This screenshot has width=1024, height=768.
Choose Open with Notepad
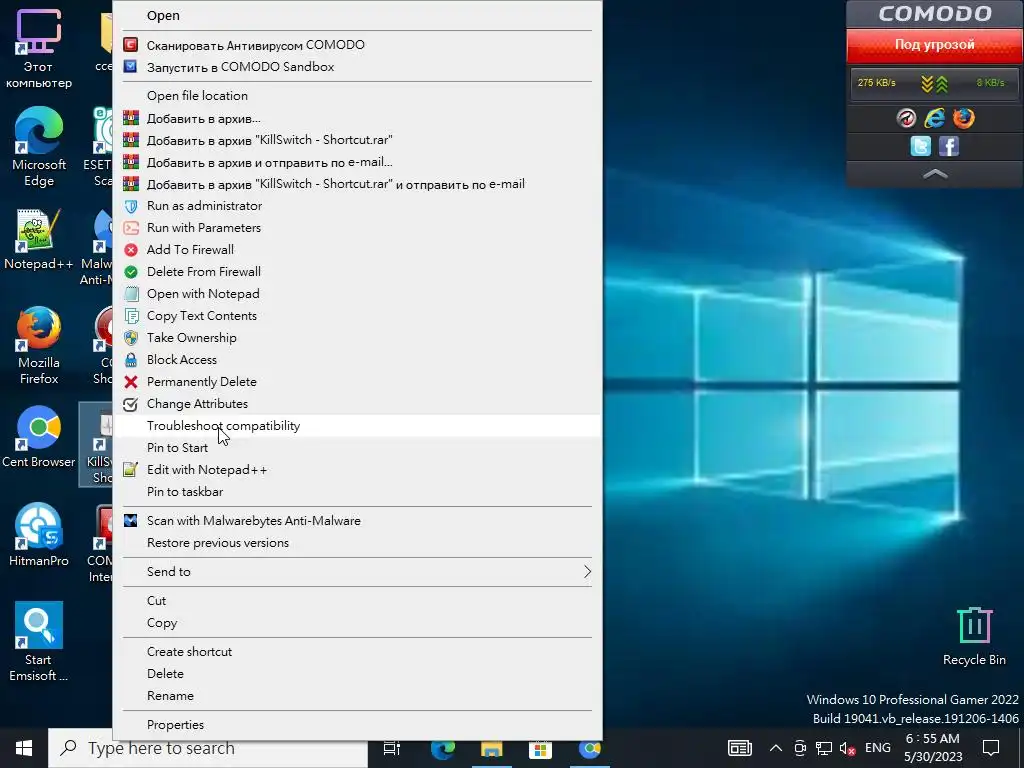(357, 294)
